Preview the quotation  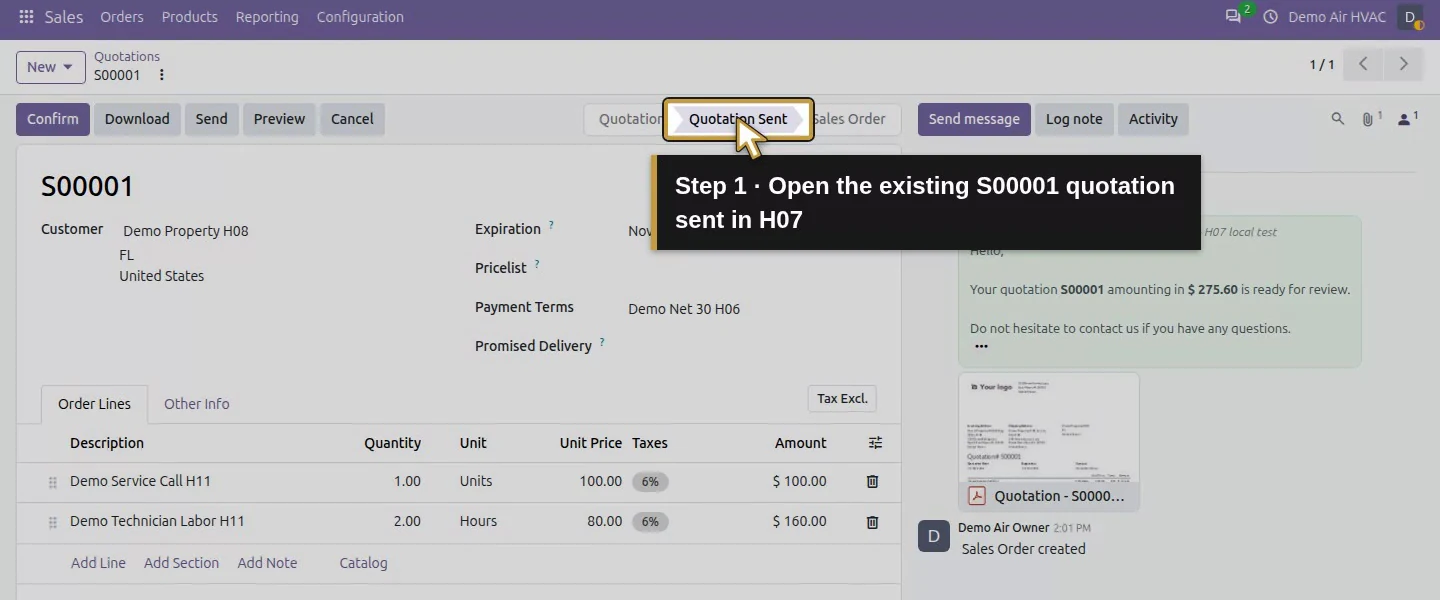(279, 119)
